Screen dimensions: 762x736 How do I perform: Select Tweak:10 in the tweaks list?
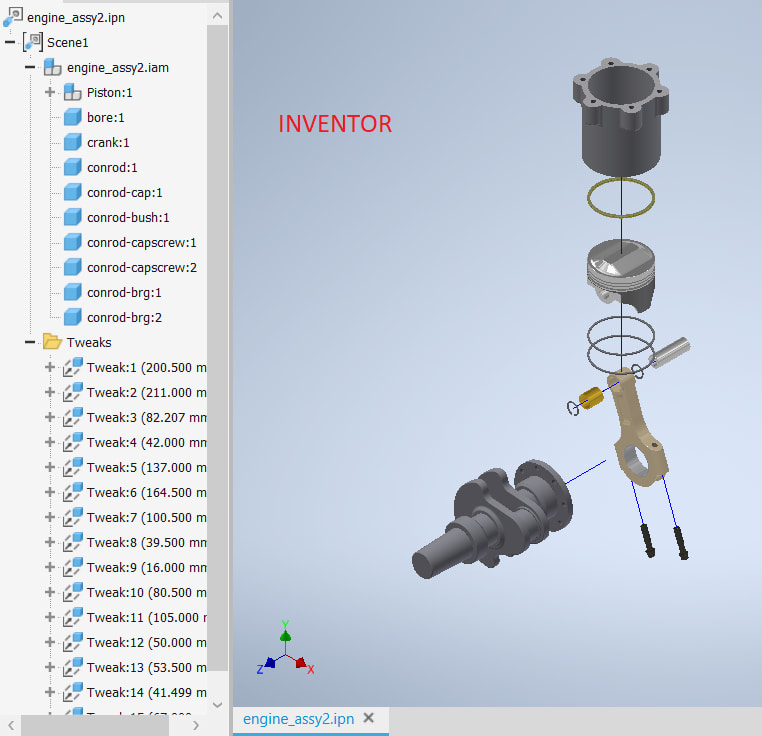coord(145,592)
